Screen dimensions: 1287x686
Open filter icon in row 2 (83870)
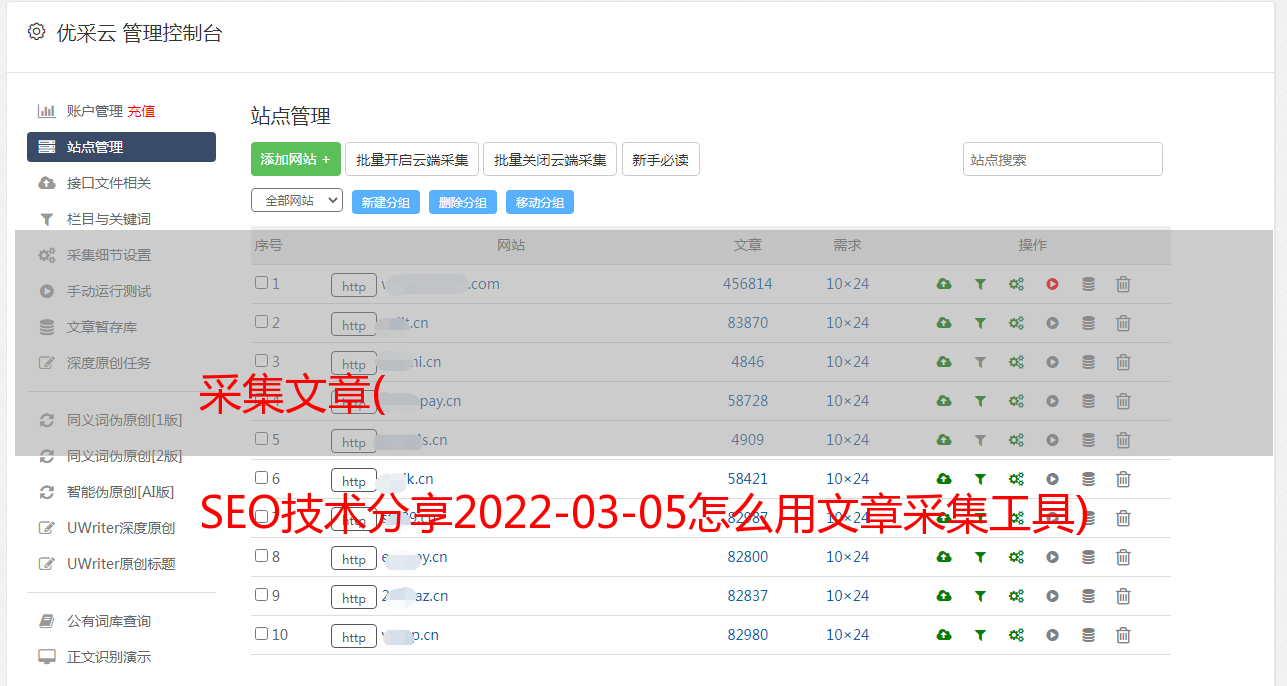pyautogui.click(x=980, y=323)
